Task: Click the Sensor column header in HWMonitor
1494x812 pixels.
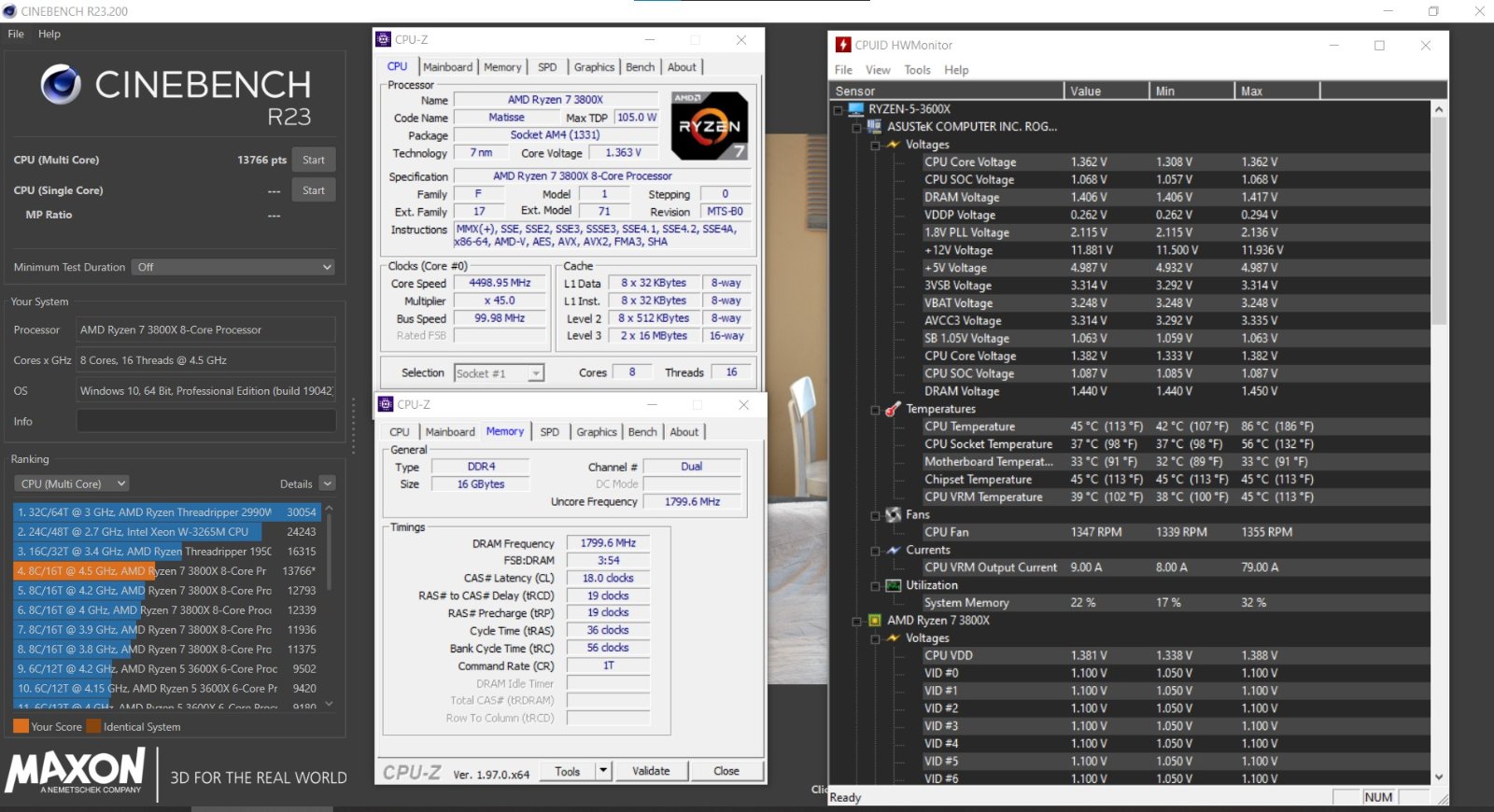Action: pos(947,91)
